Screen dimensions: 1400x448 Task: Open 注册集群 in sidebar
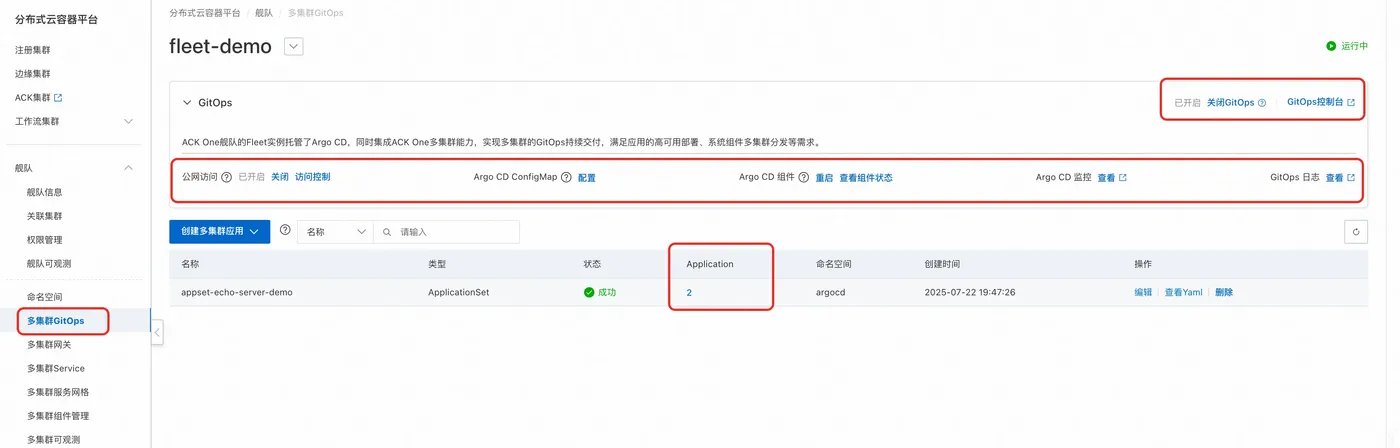(33, 50)
